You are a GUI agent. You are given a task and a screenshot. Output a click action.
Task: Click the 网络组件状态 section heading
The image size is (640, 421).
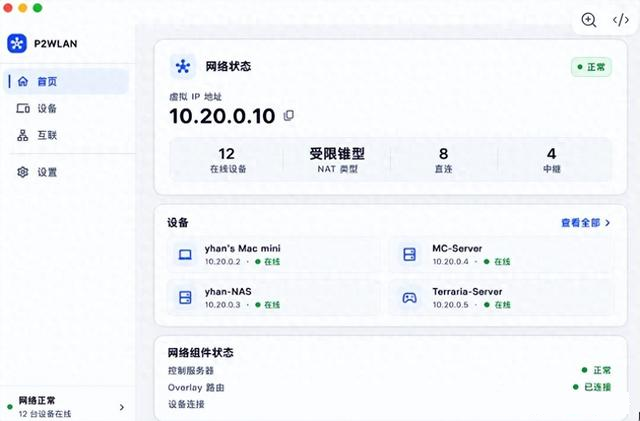pos(200,352)
